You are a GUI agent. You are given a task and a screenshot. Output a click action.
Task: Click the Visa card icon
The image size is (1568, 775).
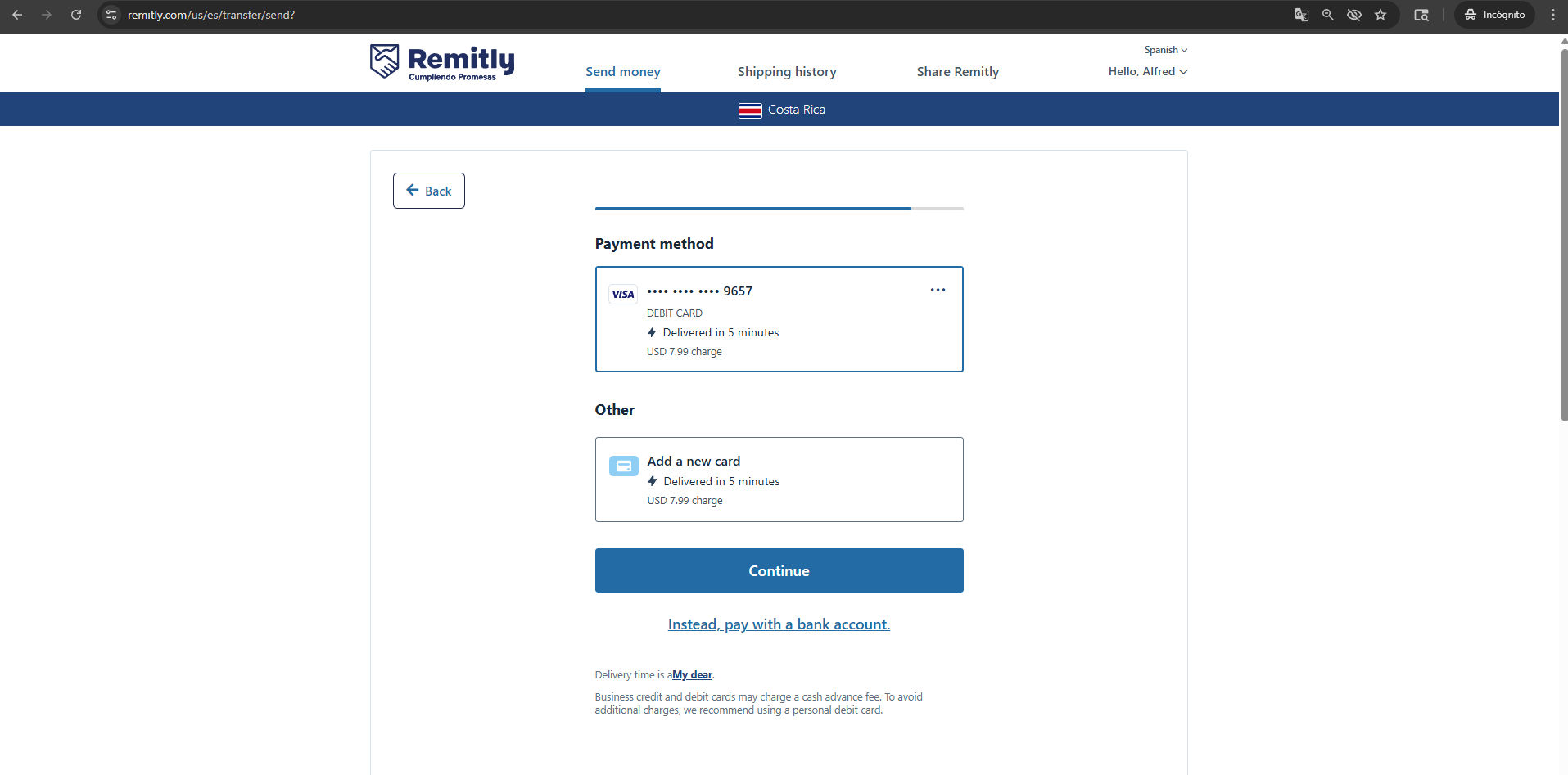pyautogui.click(x=622, y=295)
